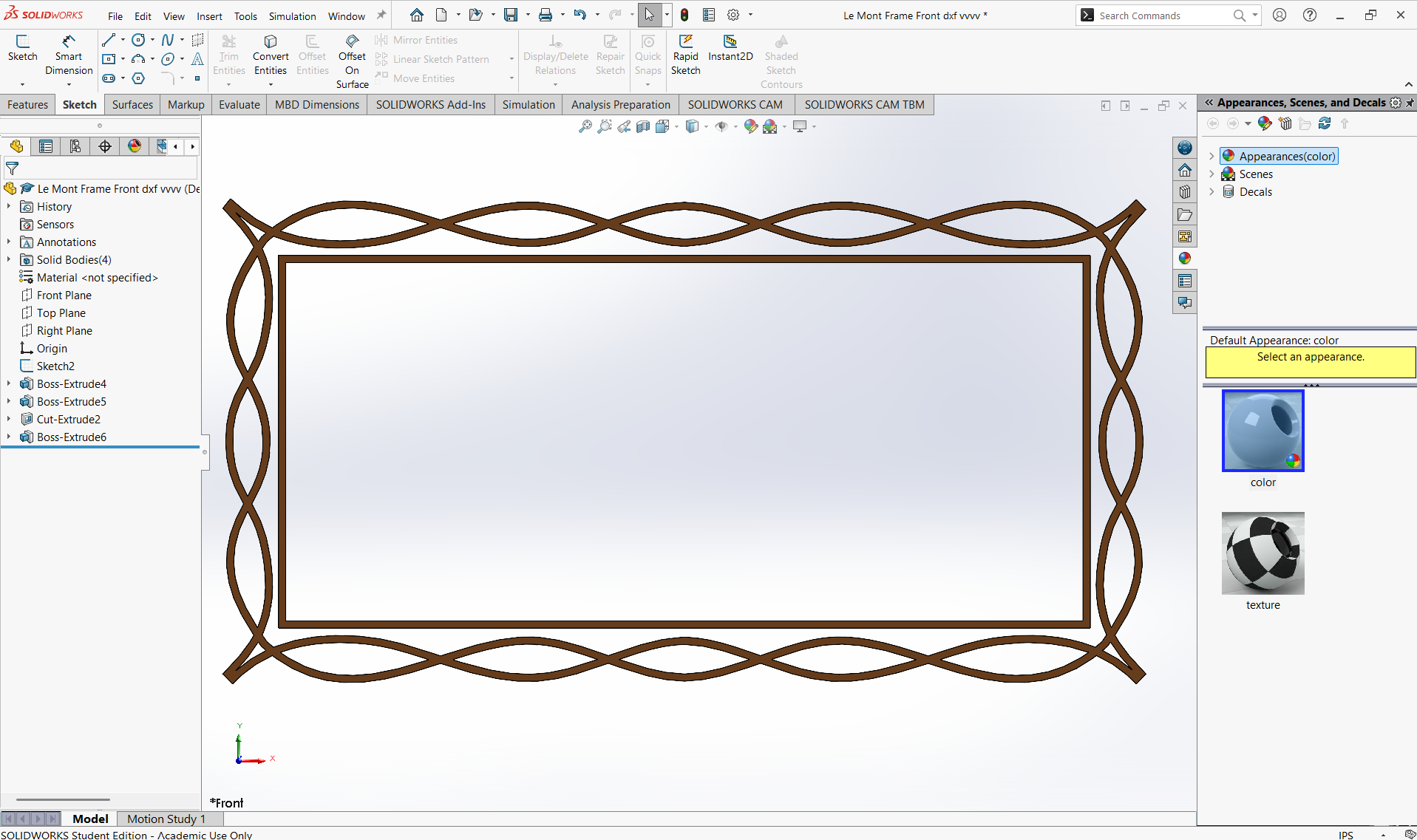
Task: Open SOLIDWORKS Resources in task pane
Action: 1185,170
